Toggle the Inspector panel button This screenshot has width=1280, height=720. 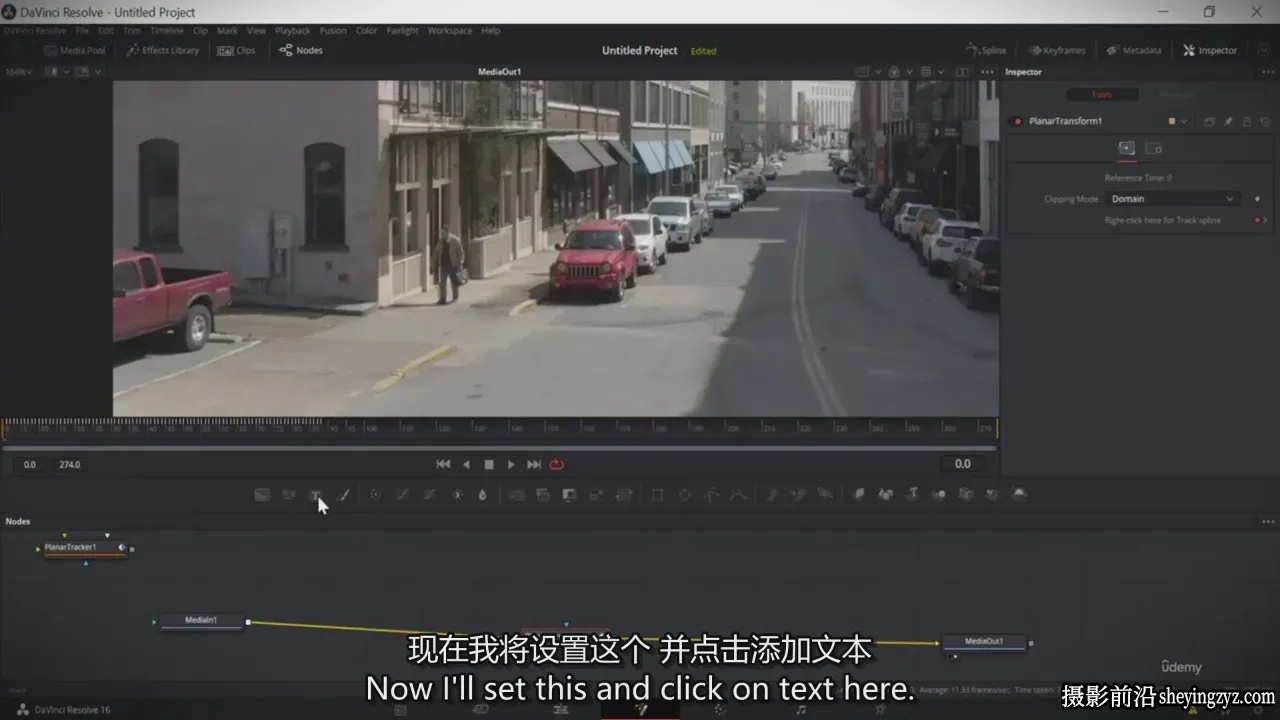[x=1210, y=50]
